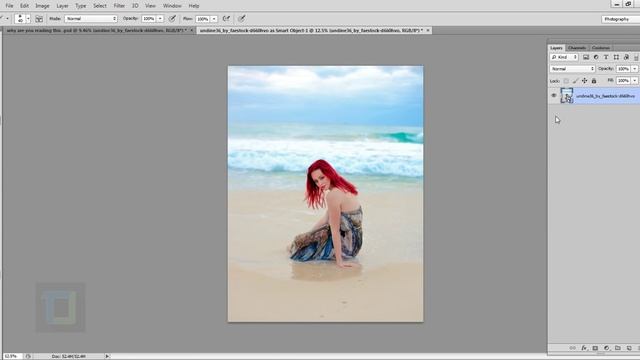Open the File menu
640x360 pixels.
(x=9, y=6)
